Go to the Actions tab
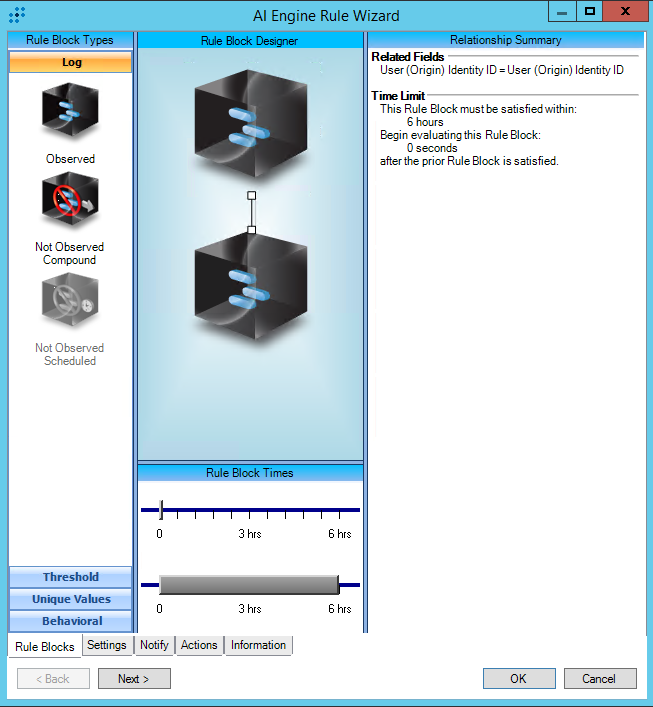This screenshot has width=653, height=707. (x=199, y=645)
